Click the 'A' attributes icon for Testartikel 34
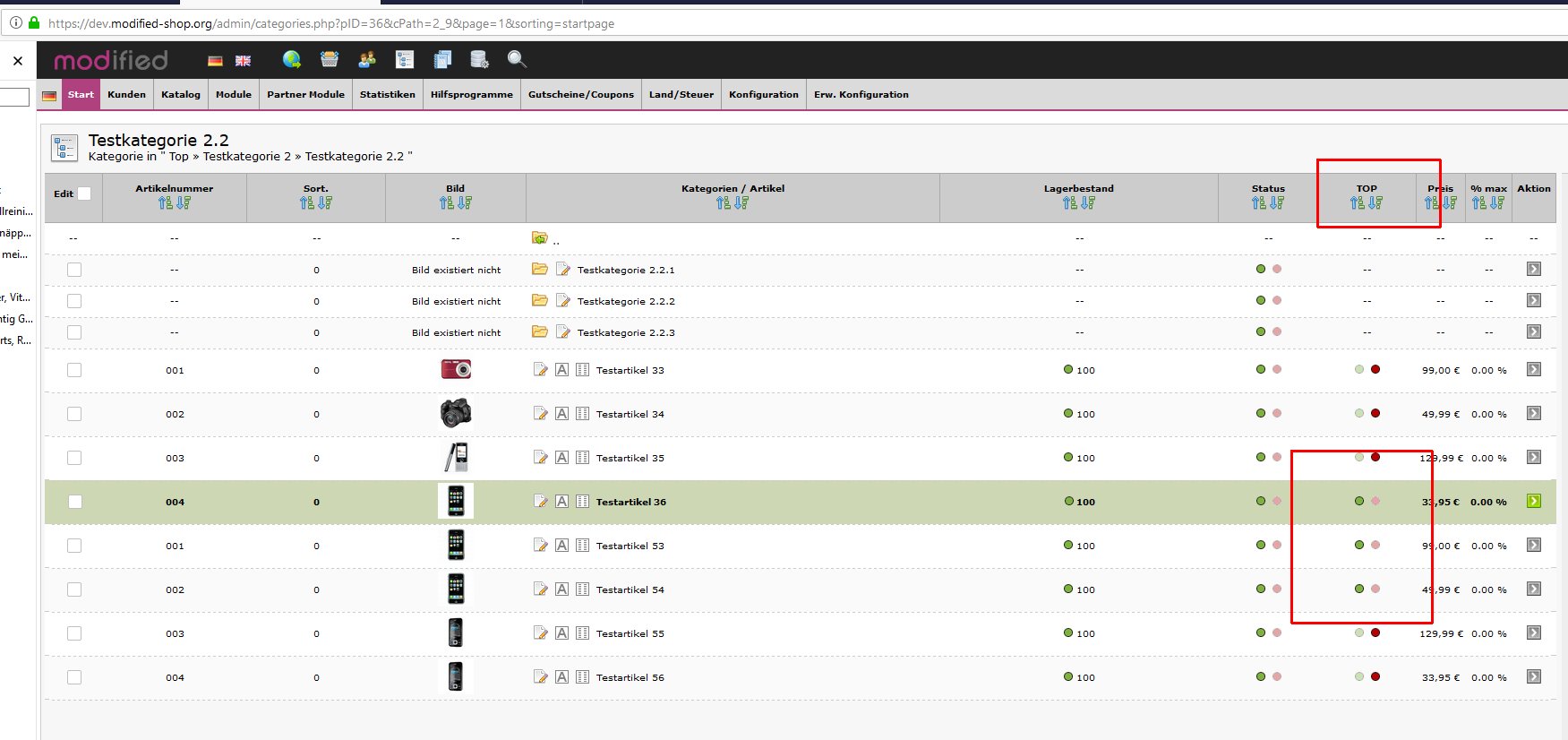The image size is (1568, 740). click(x=561, y=413)
